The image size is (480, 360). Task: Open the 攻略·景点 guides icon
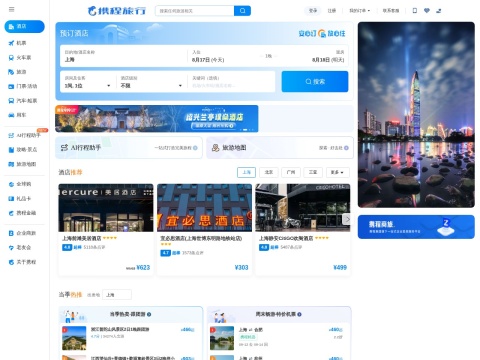[x=11, y=150]
